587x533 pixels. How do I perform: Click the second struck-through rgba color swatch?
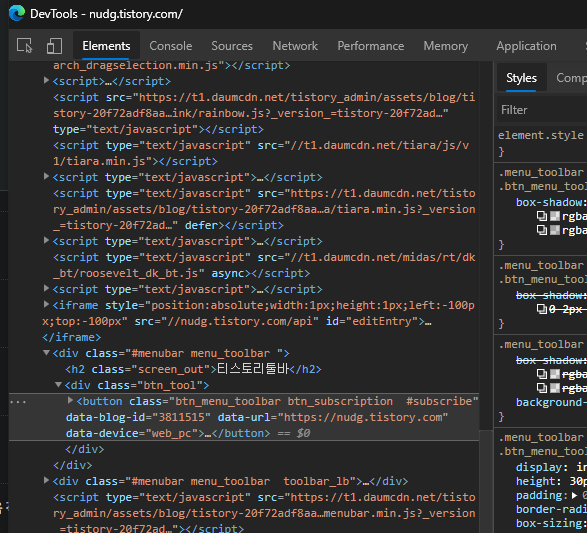click(555, 388)
